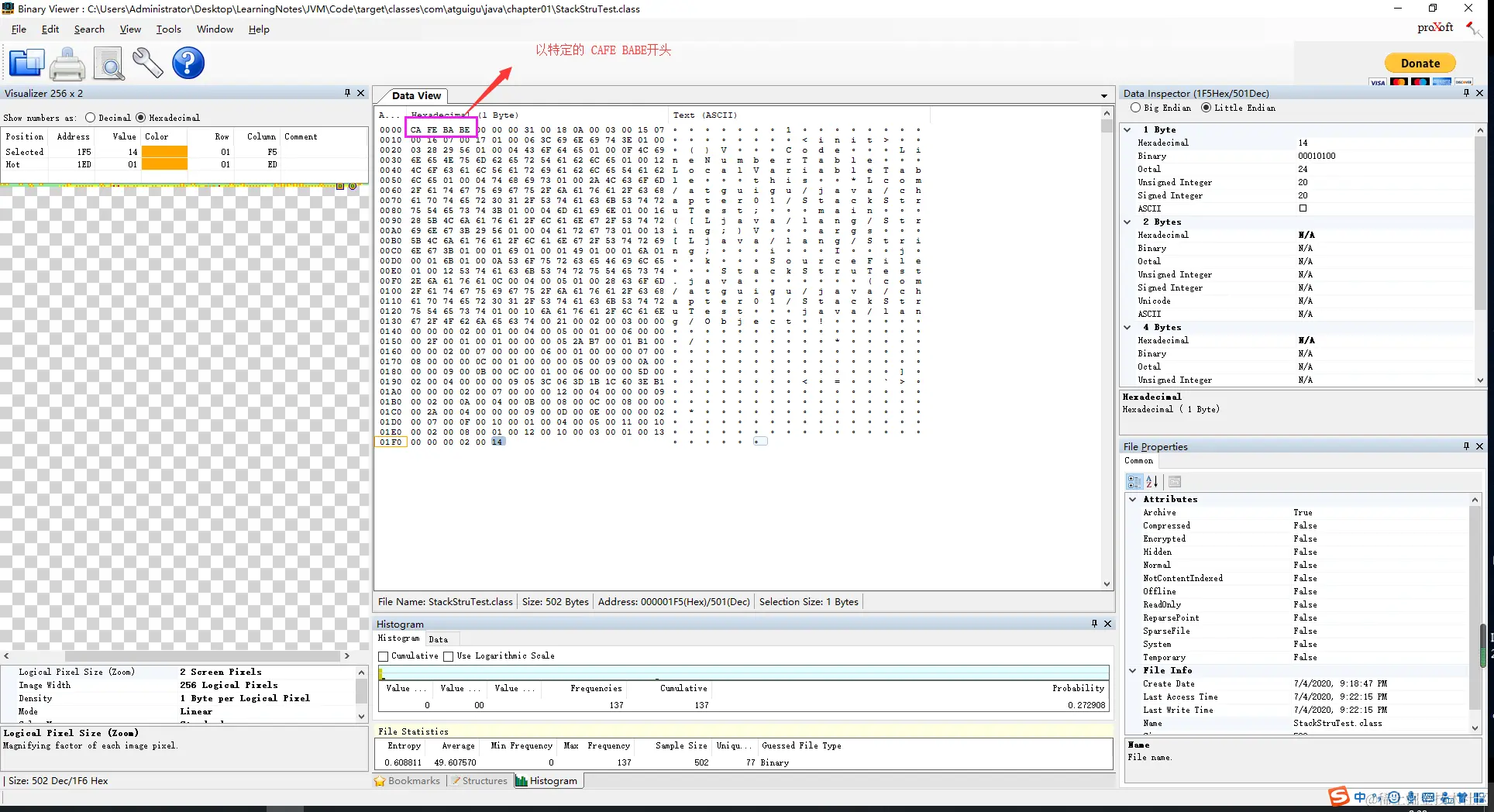This screenshot has height=812, width=1494.
Task: Open the Help menu
Action: (259, 29)
